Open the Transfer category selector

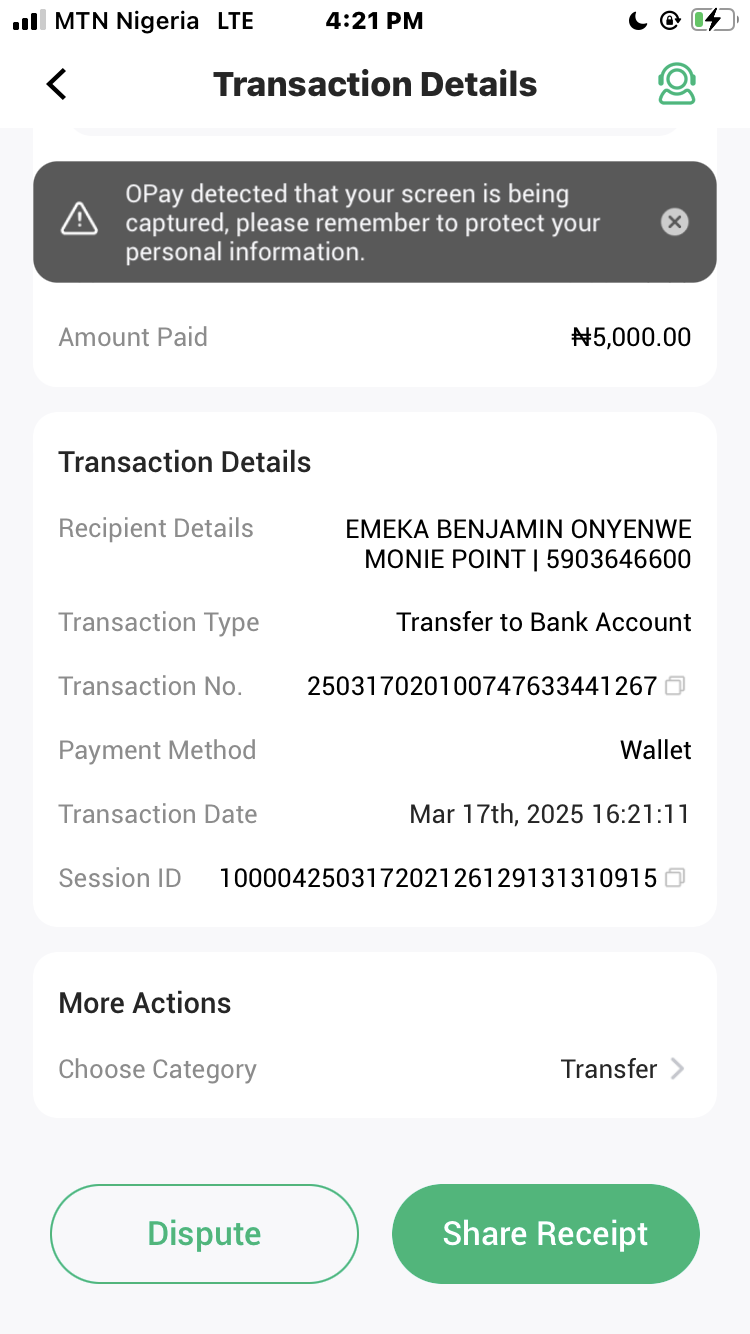[x=608, y=1069]
